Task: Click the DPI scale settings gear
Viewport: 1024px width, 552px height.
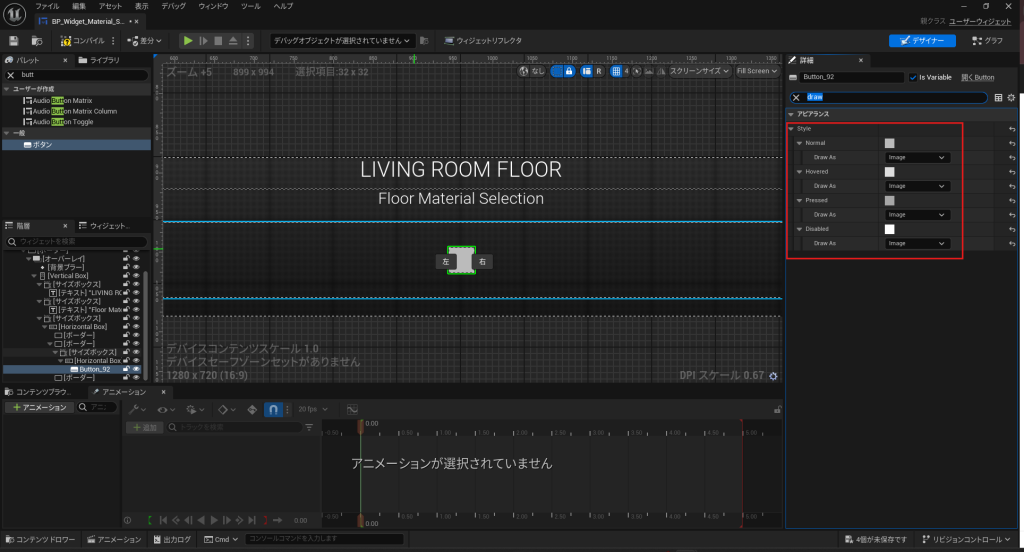Action: pyautogui.click(x=772, y=376)
